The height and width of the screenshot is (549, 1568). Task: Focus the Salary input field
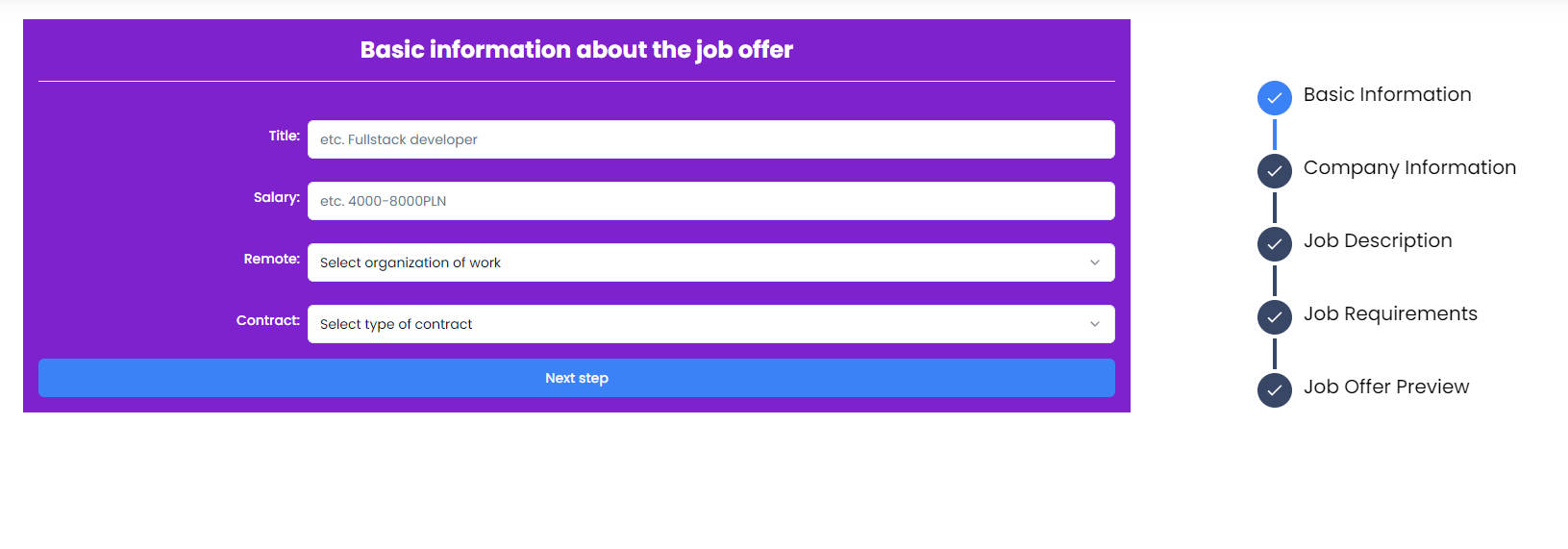click(710, 201)
